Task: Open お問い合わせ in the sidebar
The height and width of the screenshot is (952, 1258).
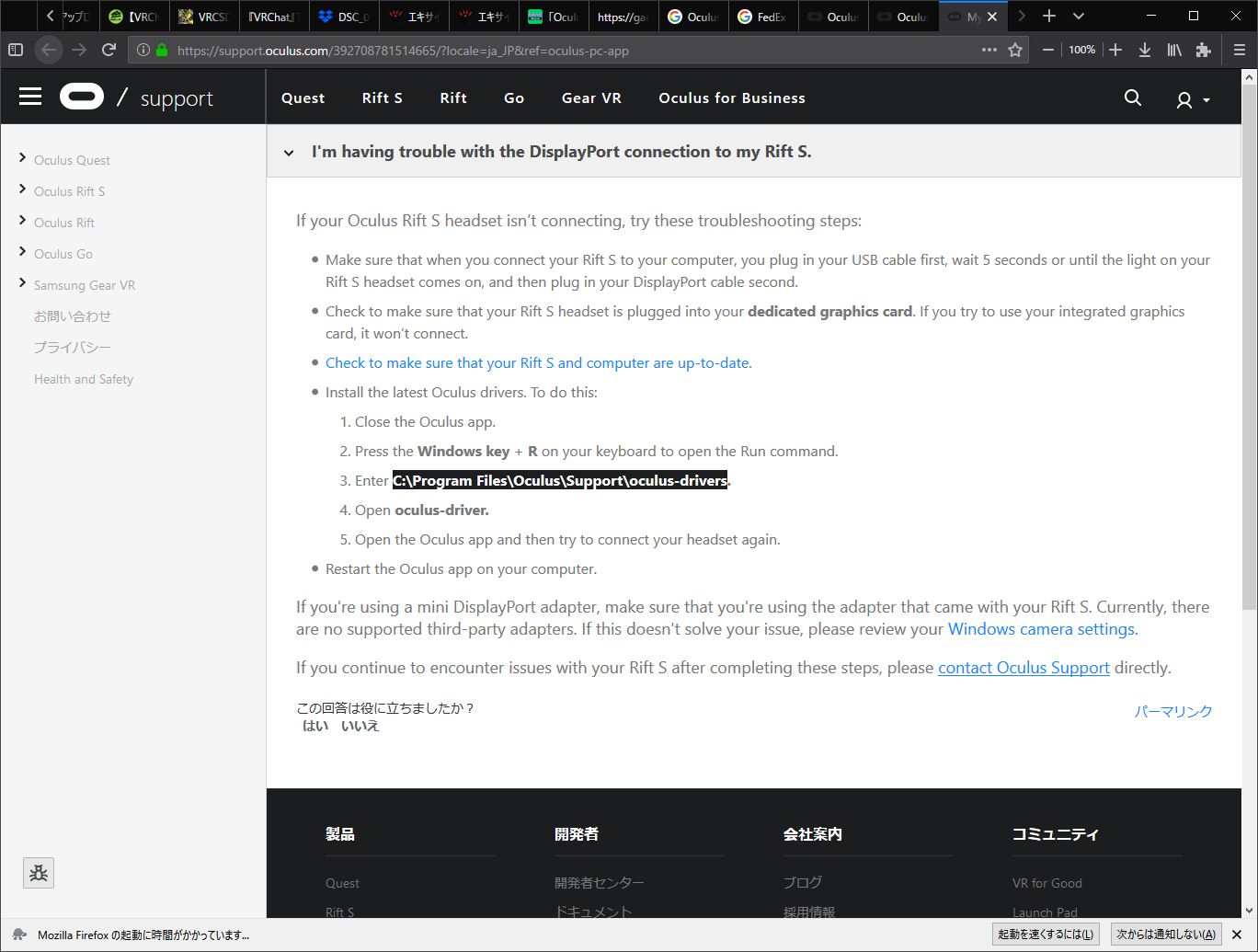Action: [73, 315]
